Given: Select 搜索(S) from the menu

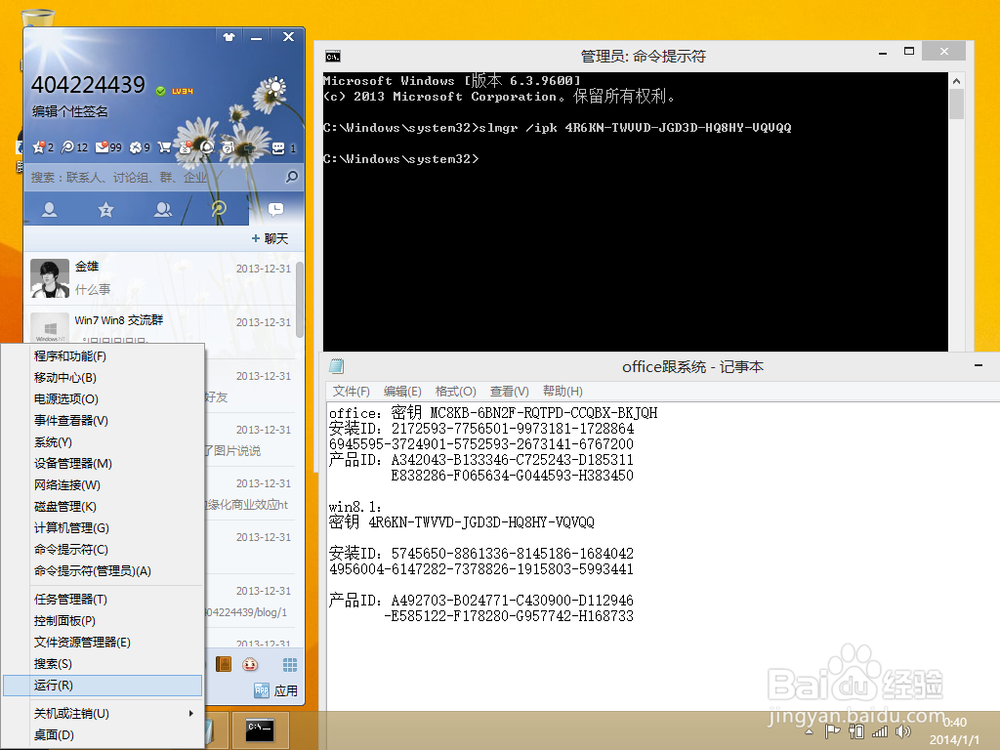Looking at the screenshot, I should [x=103, y=664].
